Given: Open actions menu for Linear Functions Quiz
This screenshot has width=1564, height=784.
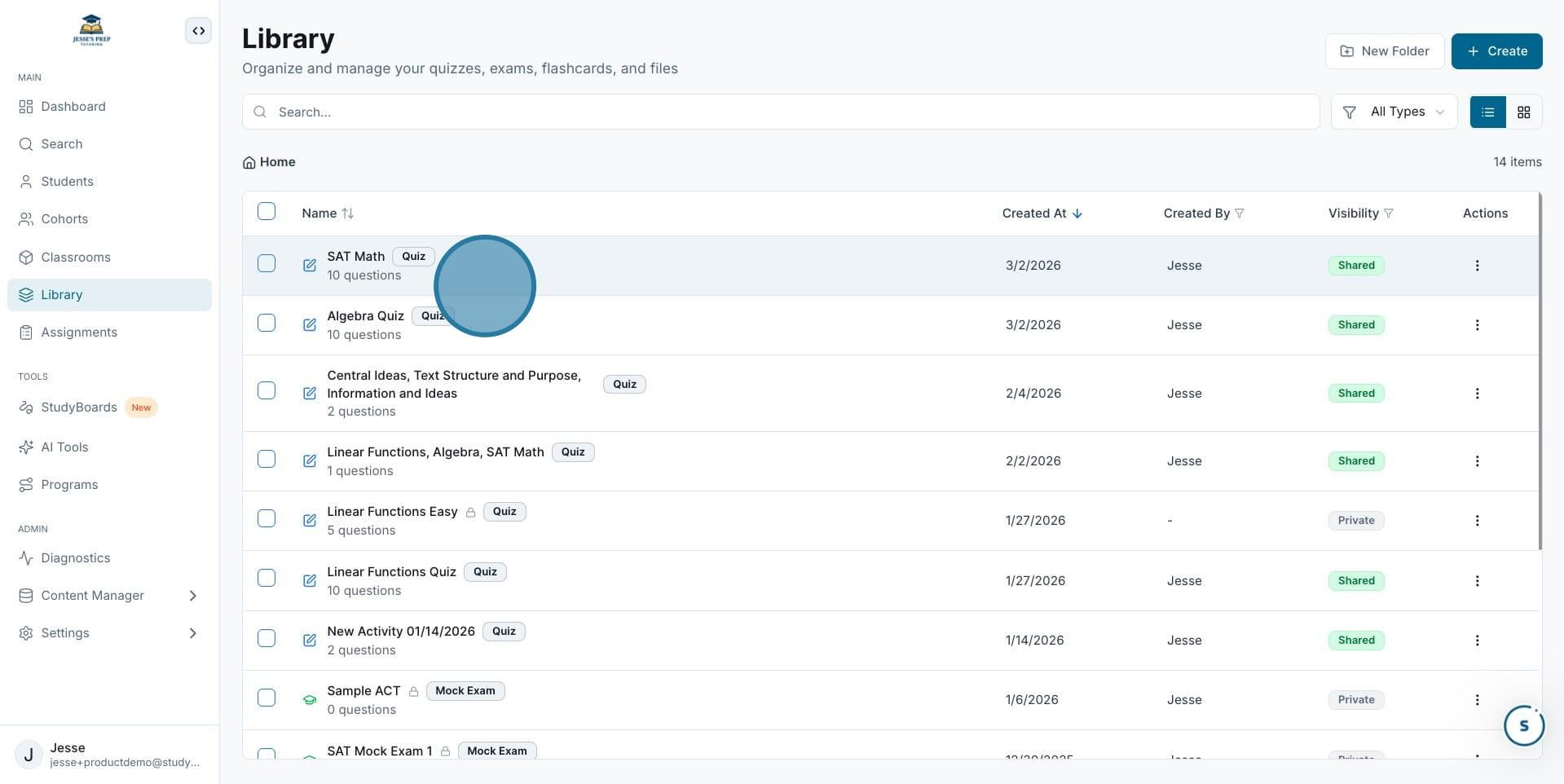Looking at the screenshot, I should (1477, 581).
